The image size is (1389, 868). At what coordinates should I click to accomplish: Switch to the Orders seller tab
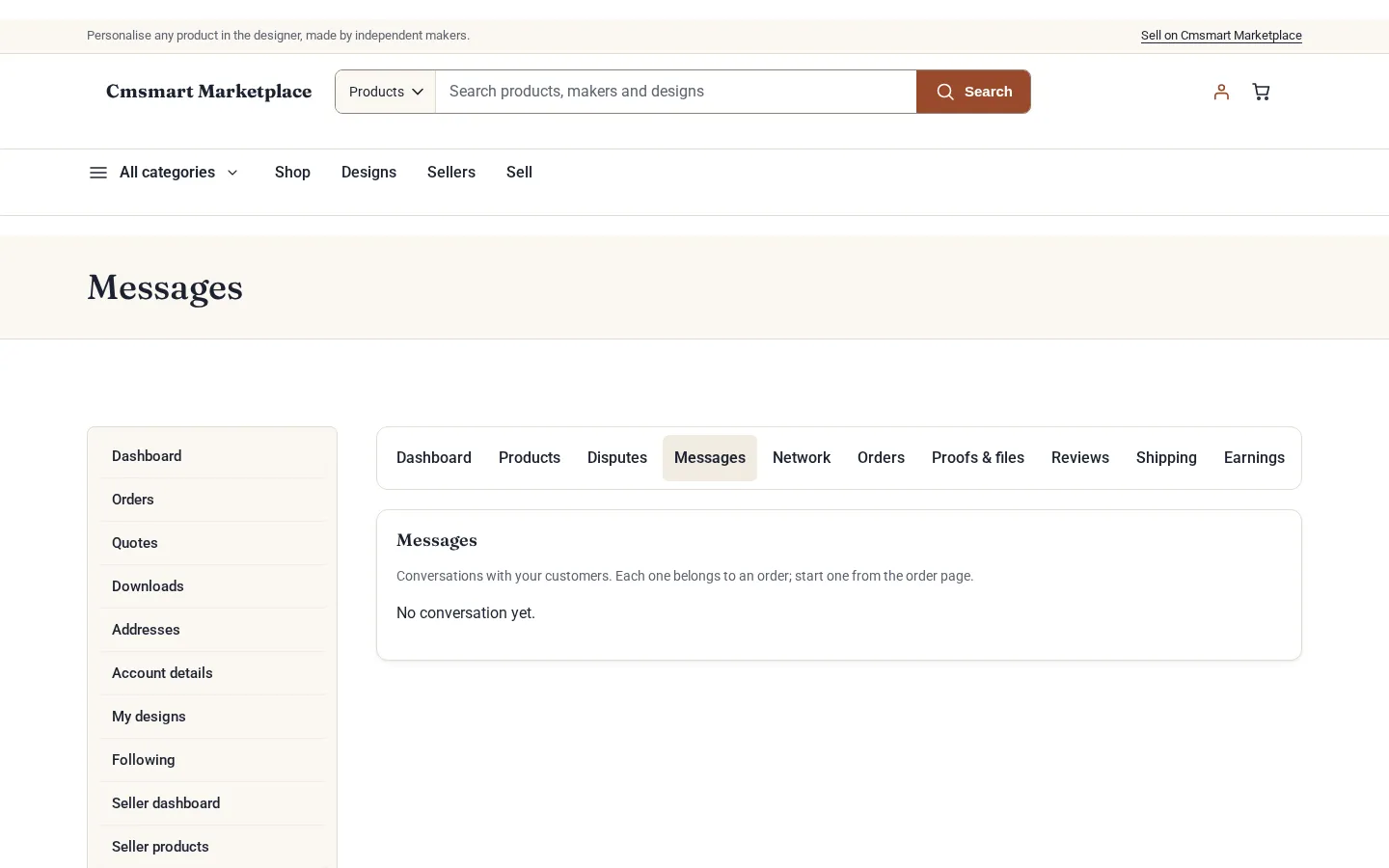click(x=881, y=458)
